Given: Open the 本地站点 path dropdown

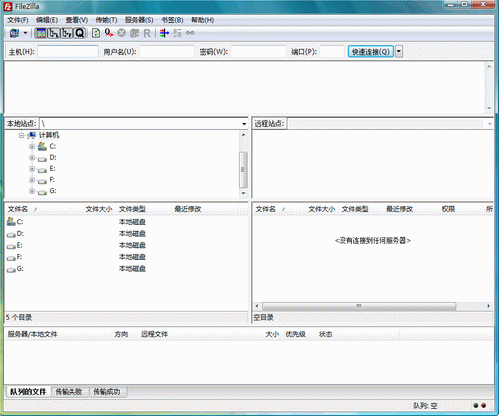Looking at the screenshot, I should (244, 124).
